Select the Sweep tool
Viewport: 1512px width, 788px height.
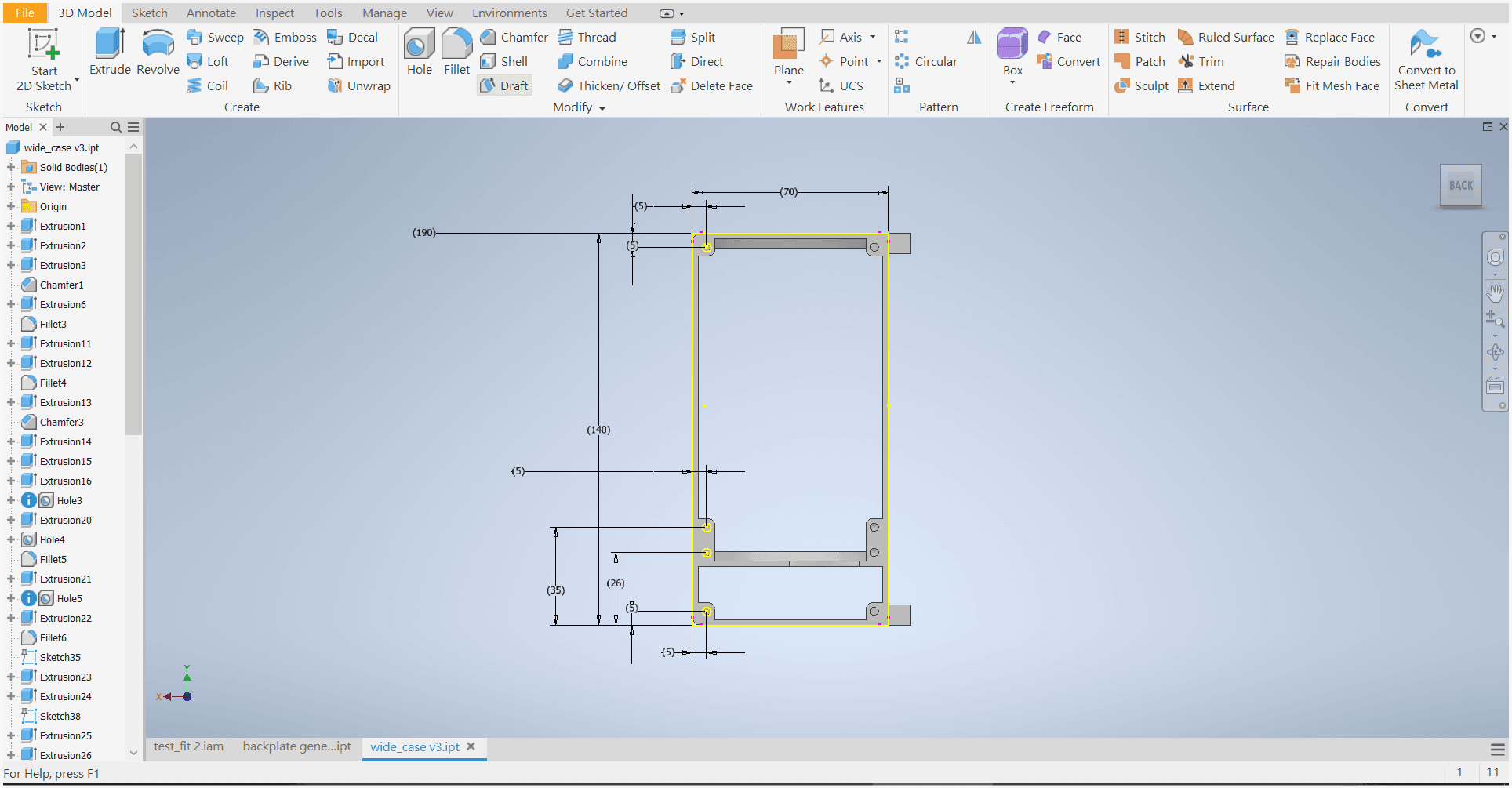(x=215, y=37)
